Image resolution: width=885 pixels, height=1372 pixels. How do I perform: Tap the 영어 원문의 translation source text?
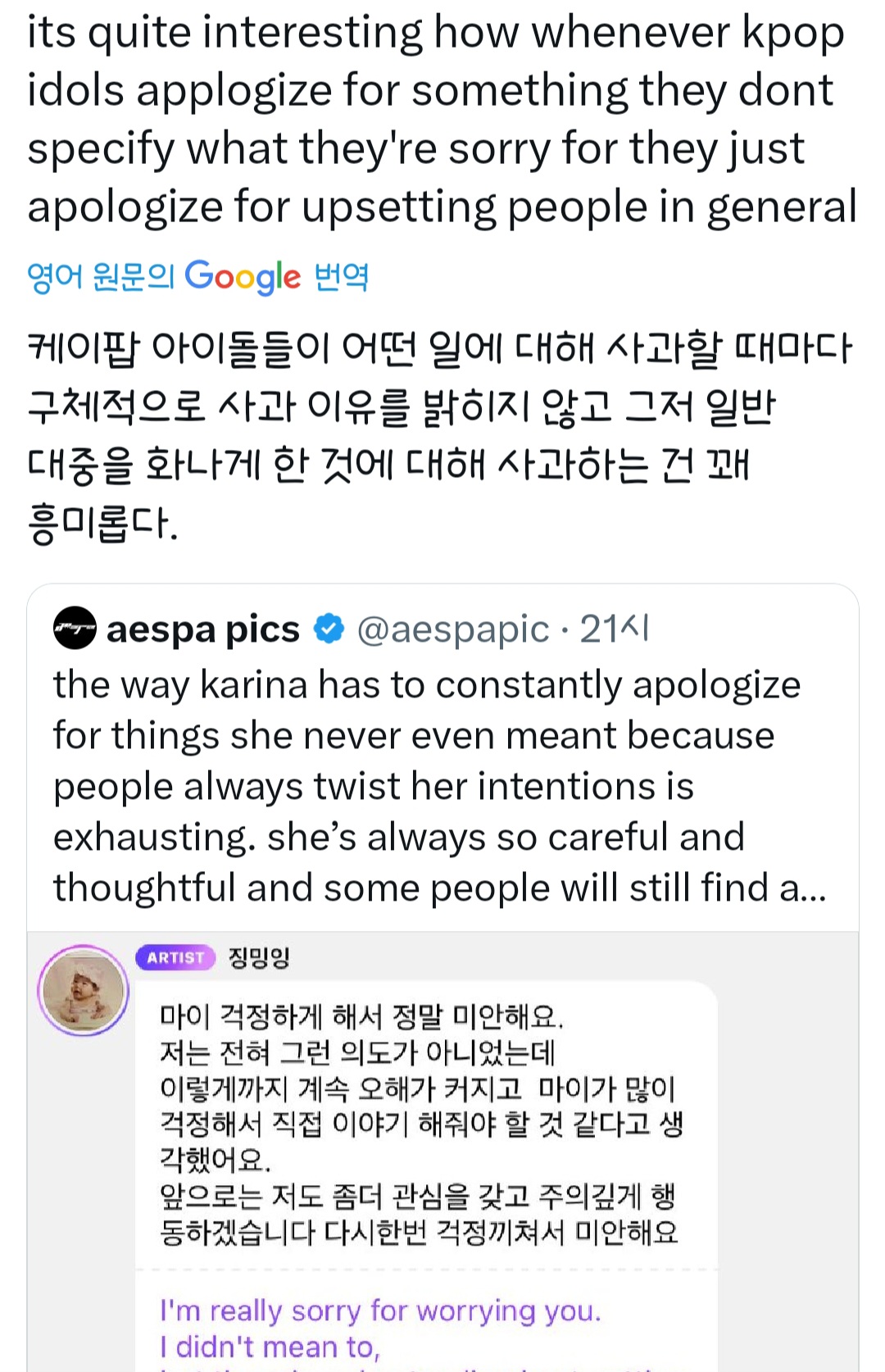(101, 277)
